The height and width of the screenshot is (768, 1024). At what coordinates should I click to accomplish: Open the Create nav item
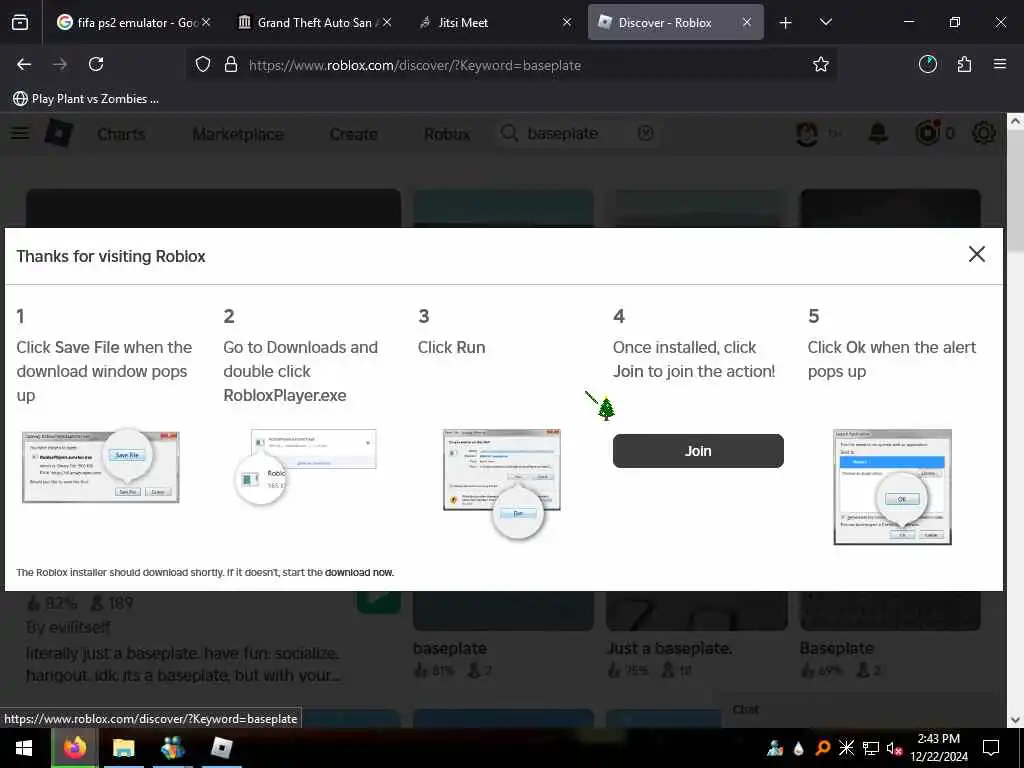pos(353,134)
